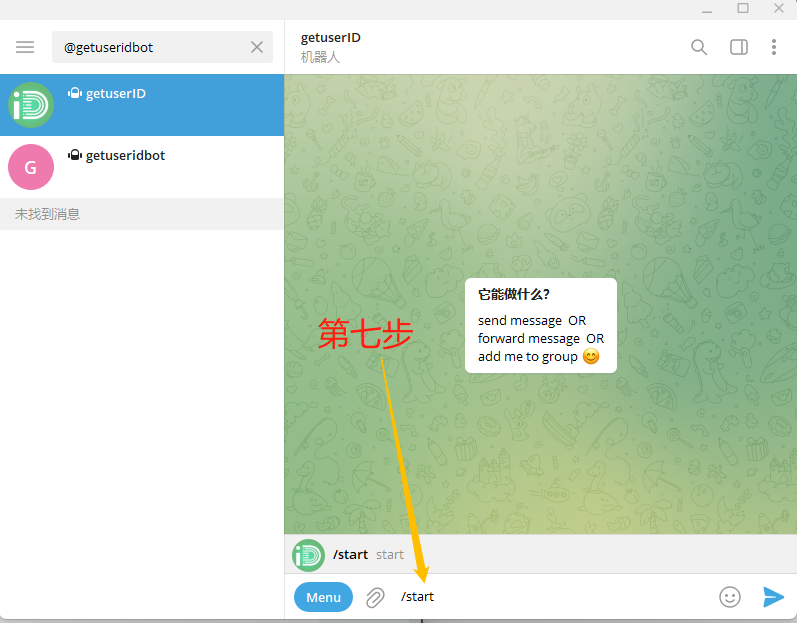Open the getuserID profile from chat header
The height and width of the screenshot is (623, 797).
(330, 38)
